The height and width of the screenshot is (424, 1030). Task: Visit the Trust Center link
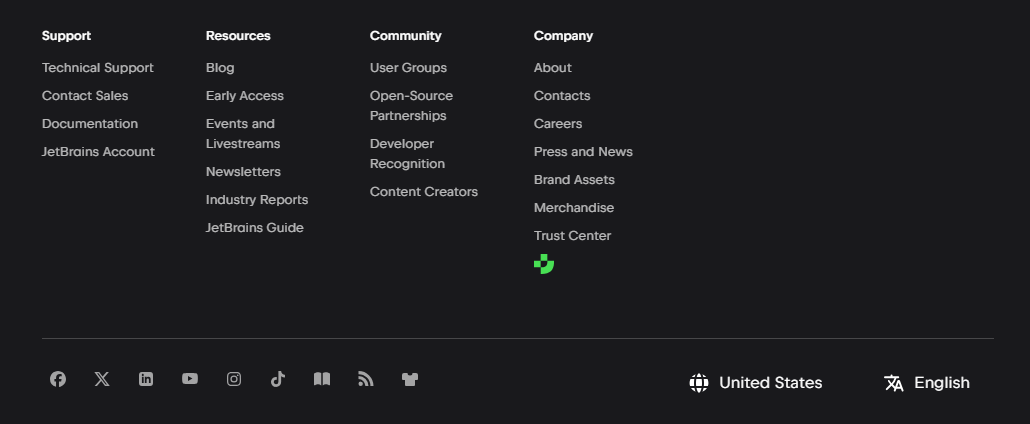tap(573, 235)
